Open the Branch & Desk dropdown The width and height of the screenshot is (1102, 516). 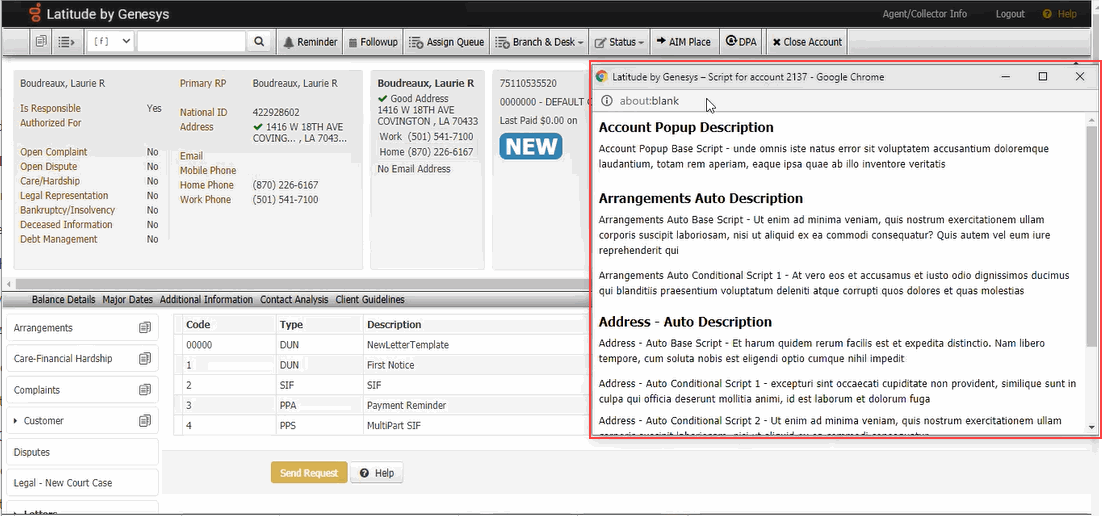pos(539,42)
